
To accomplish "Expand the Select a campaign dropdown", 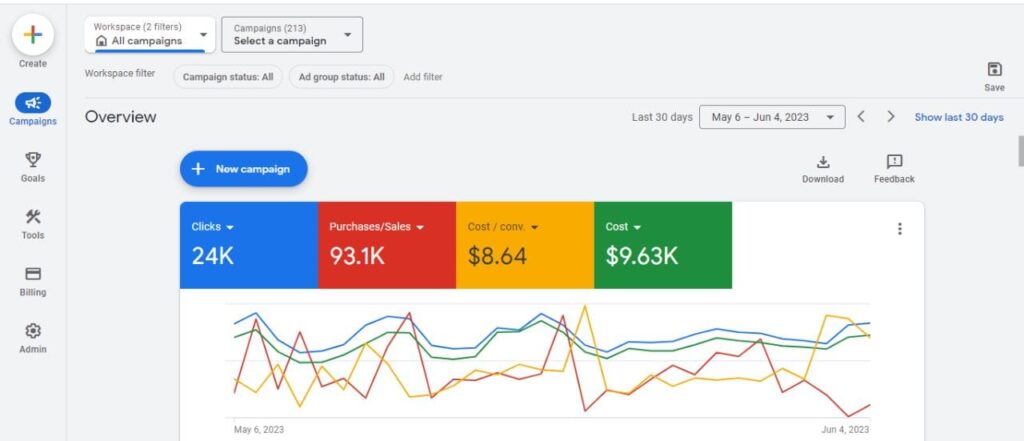I will (291, 34).
